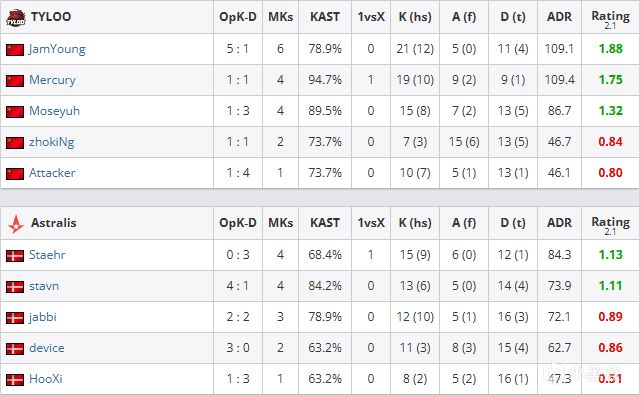
Task: Click the China flag beside JamYoung
Action: [15, 50]
